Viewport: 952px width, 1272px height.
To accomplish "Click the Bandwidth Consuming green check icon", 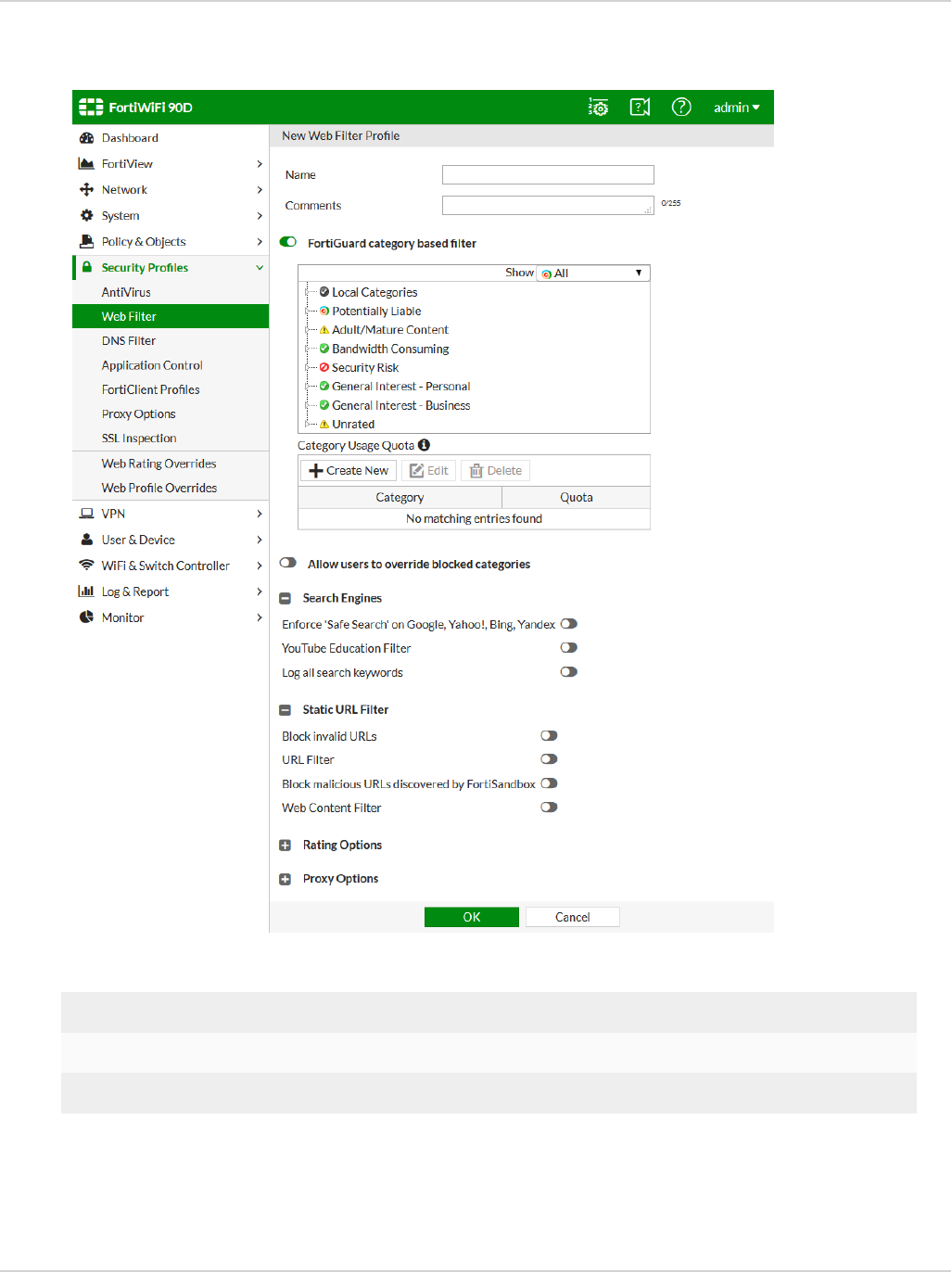I will tap(324, 349).
